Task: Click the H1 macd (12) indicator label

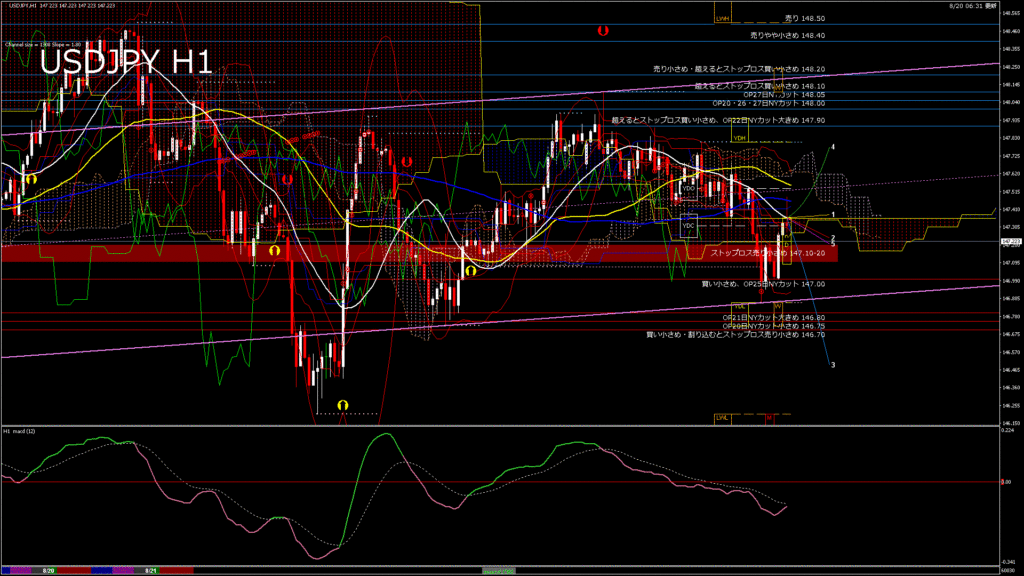Action: click(x=21, y=431)
